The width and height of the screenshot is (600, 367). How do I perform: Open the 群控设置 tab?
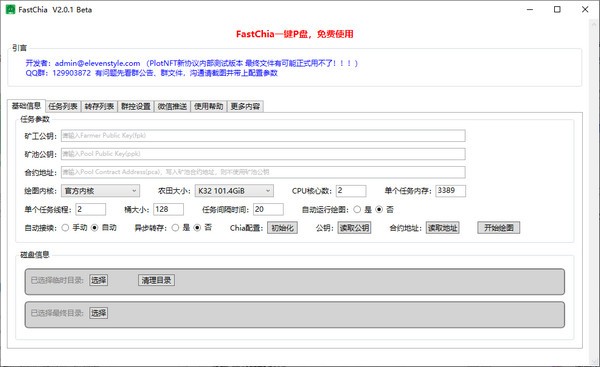(x=135, y=106)
